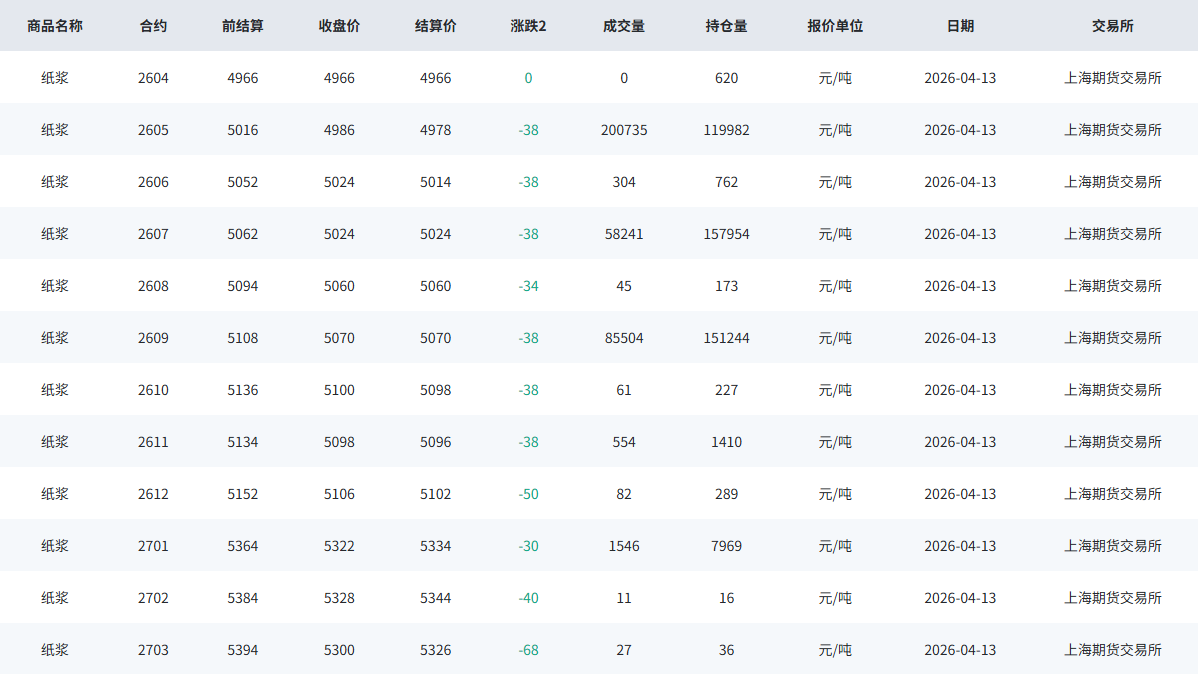Image resolution: width=1198 pixels, height=674 pixels.
Task: Select contract code 2604 cell
Action: pyautogui.click(x=153, y=78)
